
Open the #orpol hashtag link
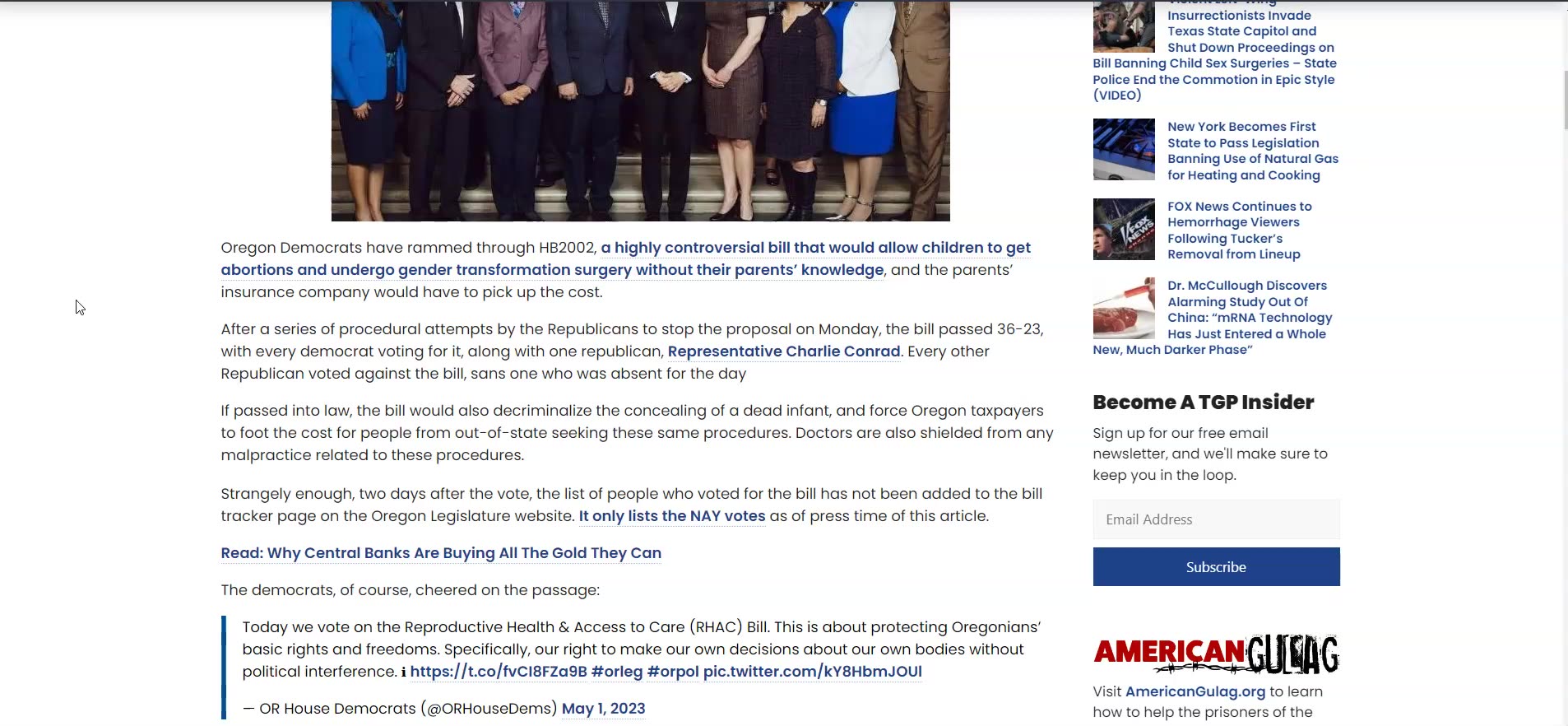(672, 672)
